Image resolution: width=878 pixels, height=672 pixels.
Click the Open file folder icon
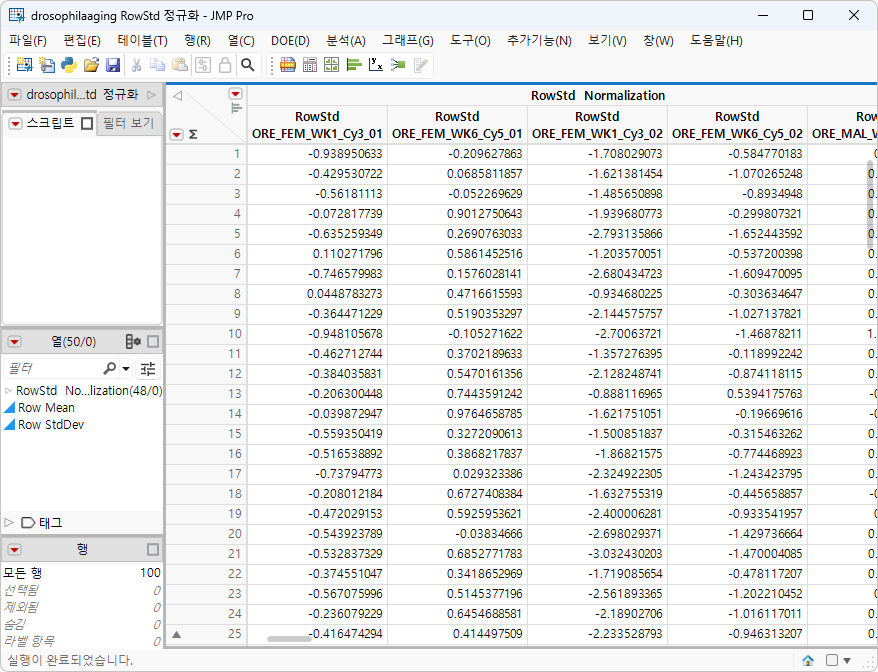click(91, 65)
